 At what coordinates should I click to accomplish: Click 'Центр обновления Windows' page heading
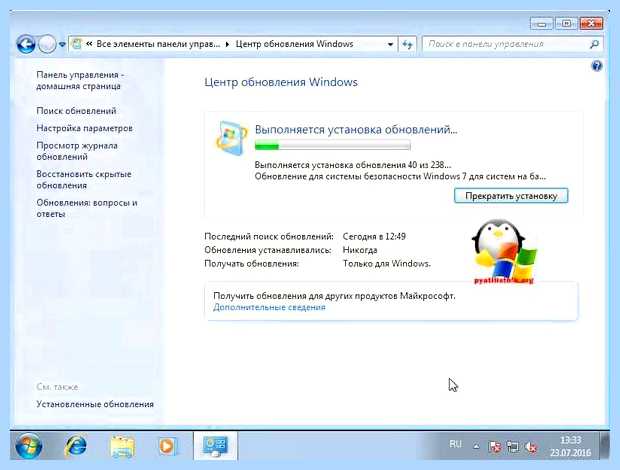point(281,82)
